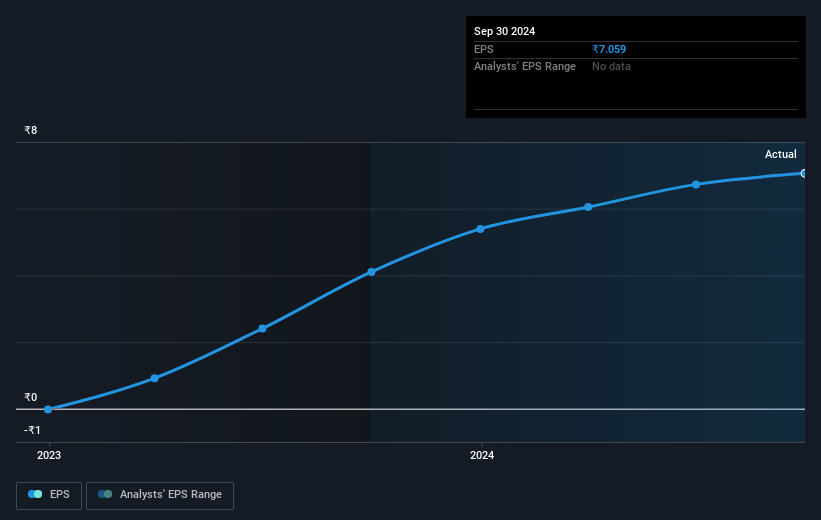Click the EPS data point at ₹0 in 2023

coord(48,410)
